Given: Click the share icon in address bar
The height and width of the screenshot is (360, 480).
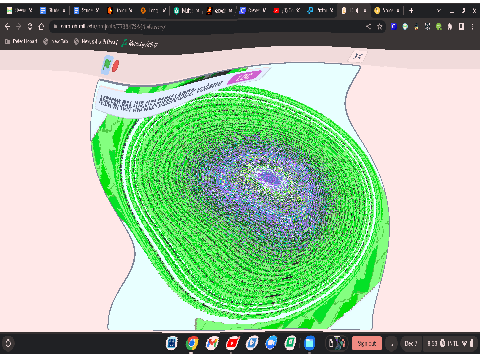Looking at the screenshot, I should click(368, 26).
